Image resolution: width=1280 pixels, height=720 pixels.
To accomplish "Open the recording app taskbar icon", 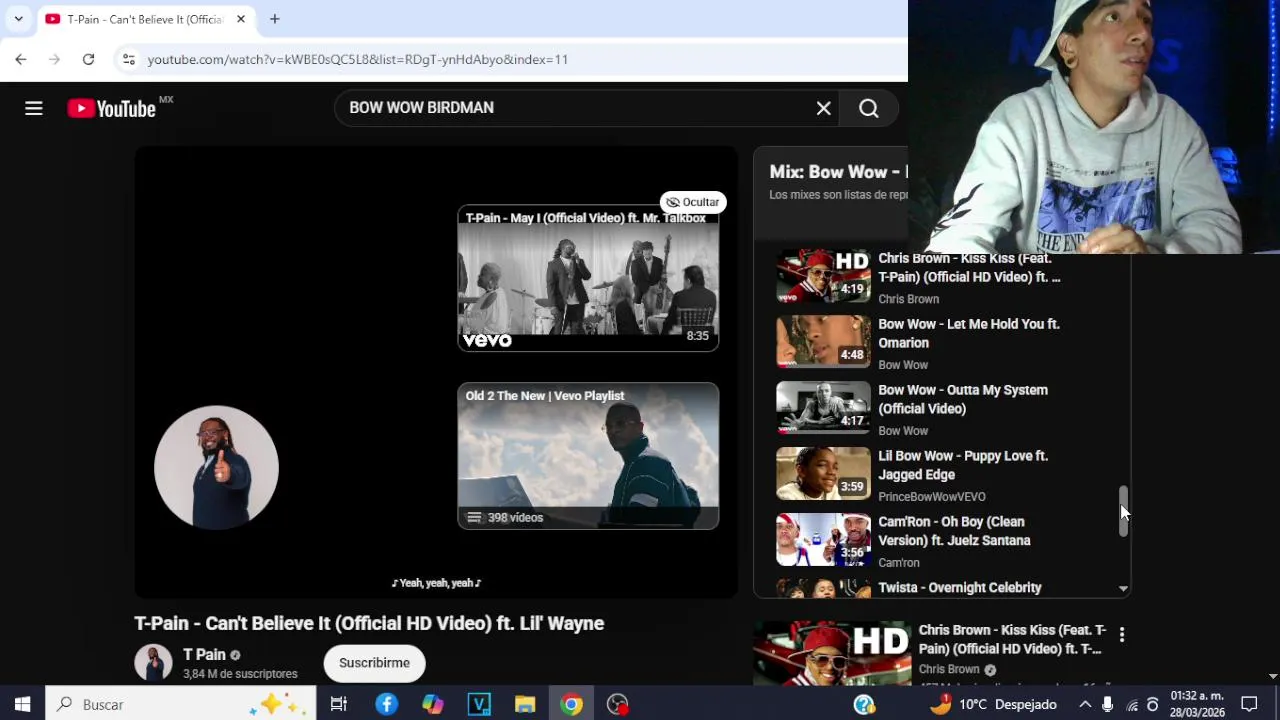I will pos(618,704).
